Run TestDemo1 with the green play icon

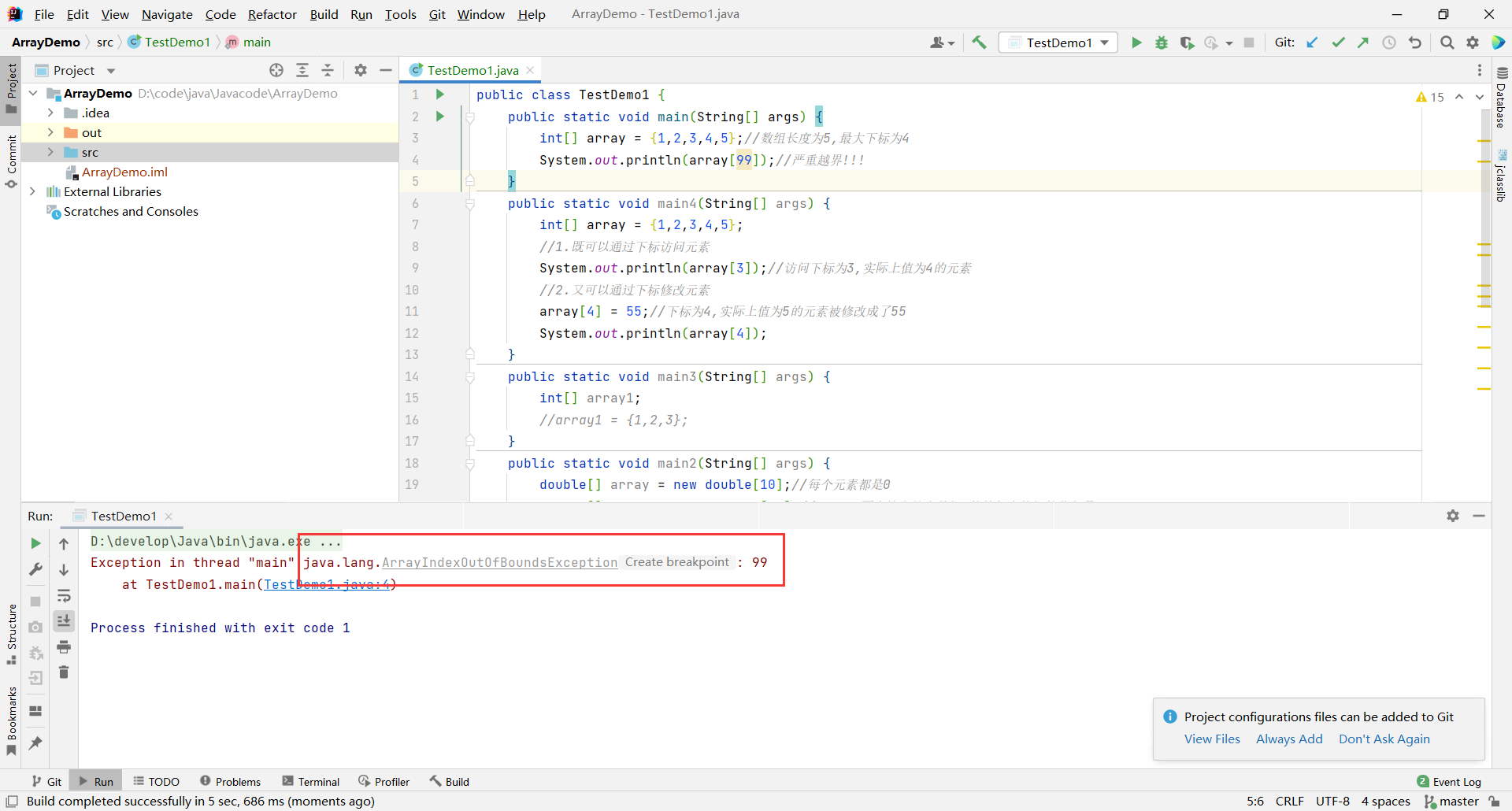(1136, 43)
